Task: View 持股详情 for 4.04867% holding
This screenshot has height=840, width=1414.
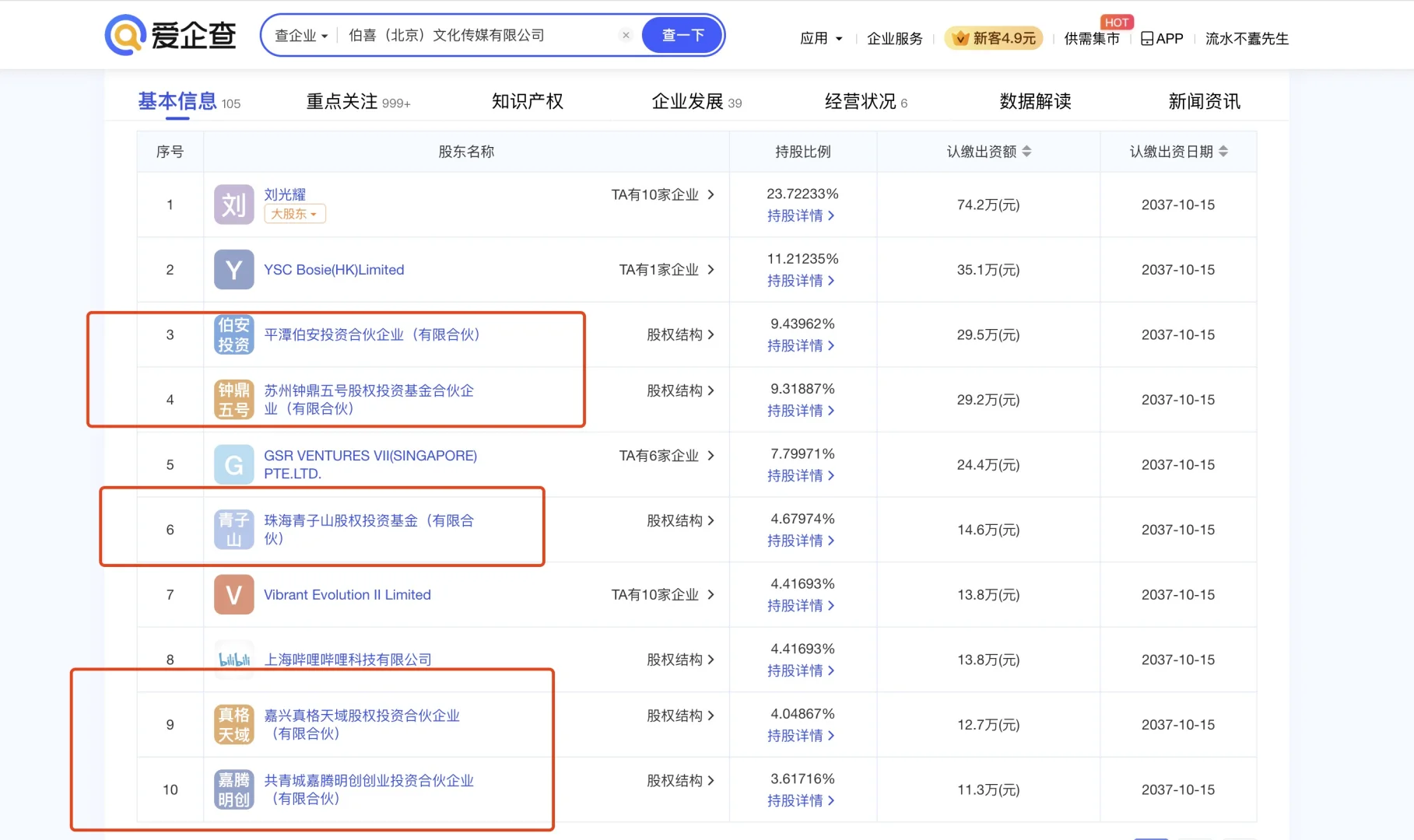Action: click(x=801, y=736)
